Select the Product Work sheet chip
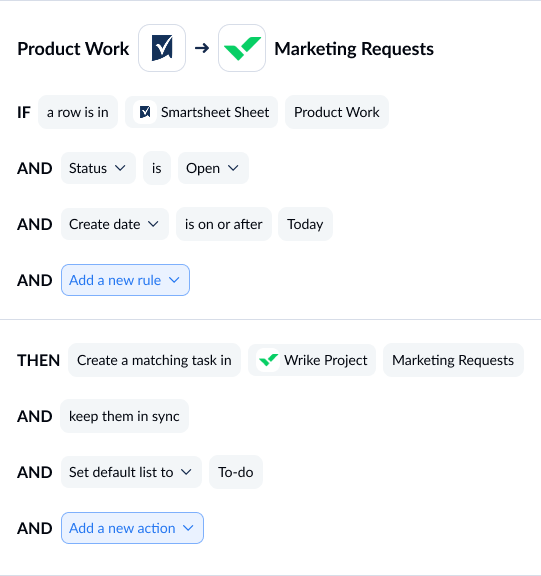 tap(337, 112)
